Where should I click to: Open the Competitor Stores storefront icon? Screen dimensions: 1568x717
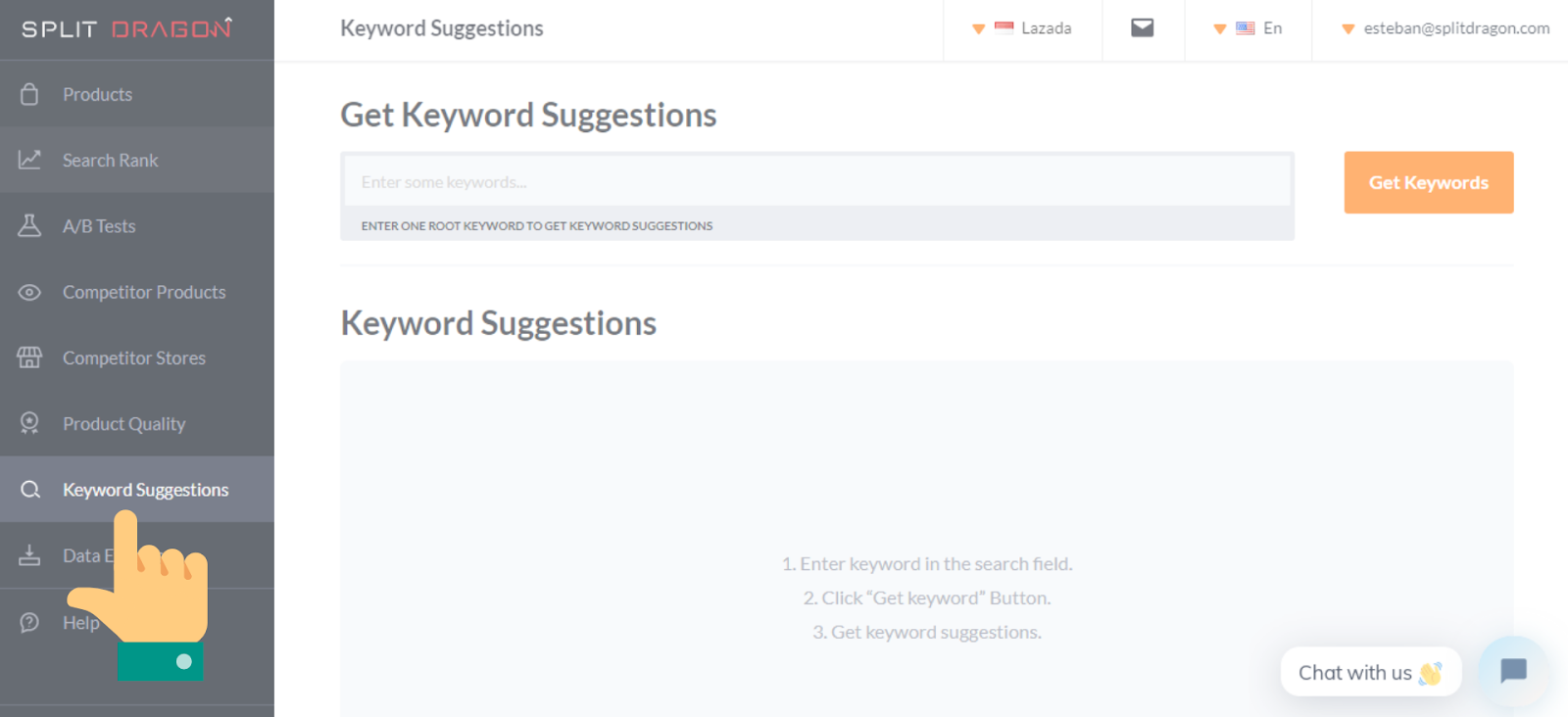point(29,358)
